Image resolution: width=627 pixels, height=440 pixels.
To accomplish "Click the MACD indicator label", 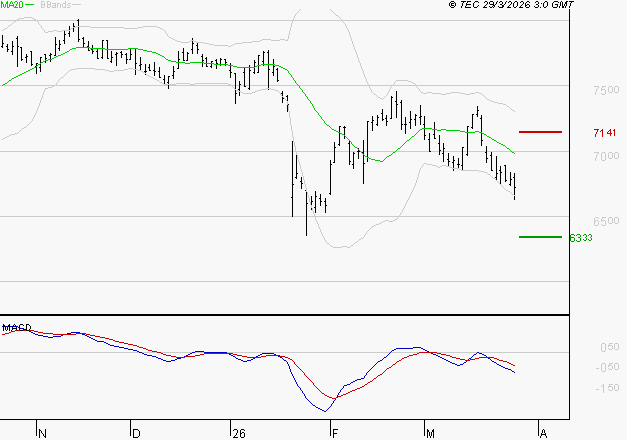I will click(x=17, y=328).
